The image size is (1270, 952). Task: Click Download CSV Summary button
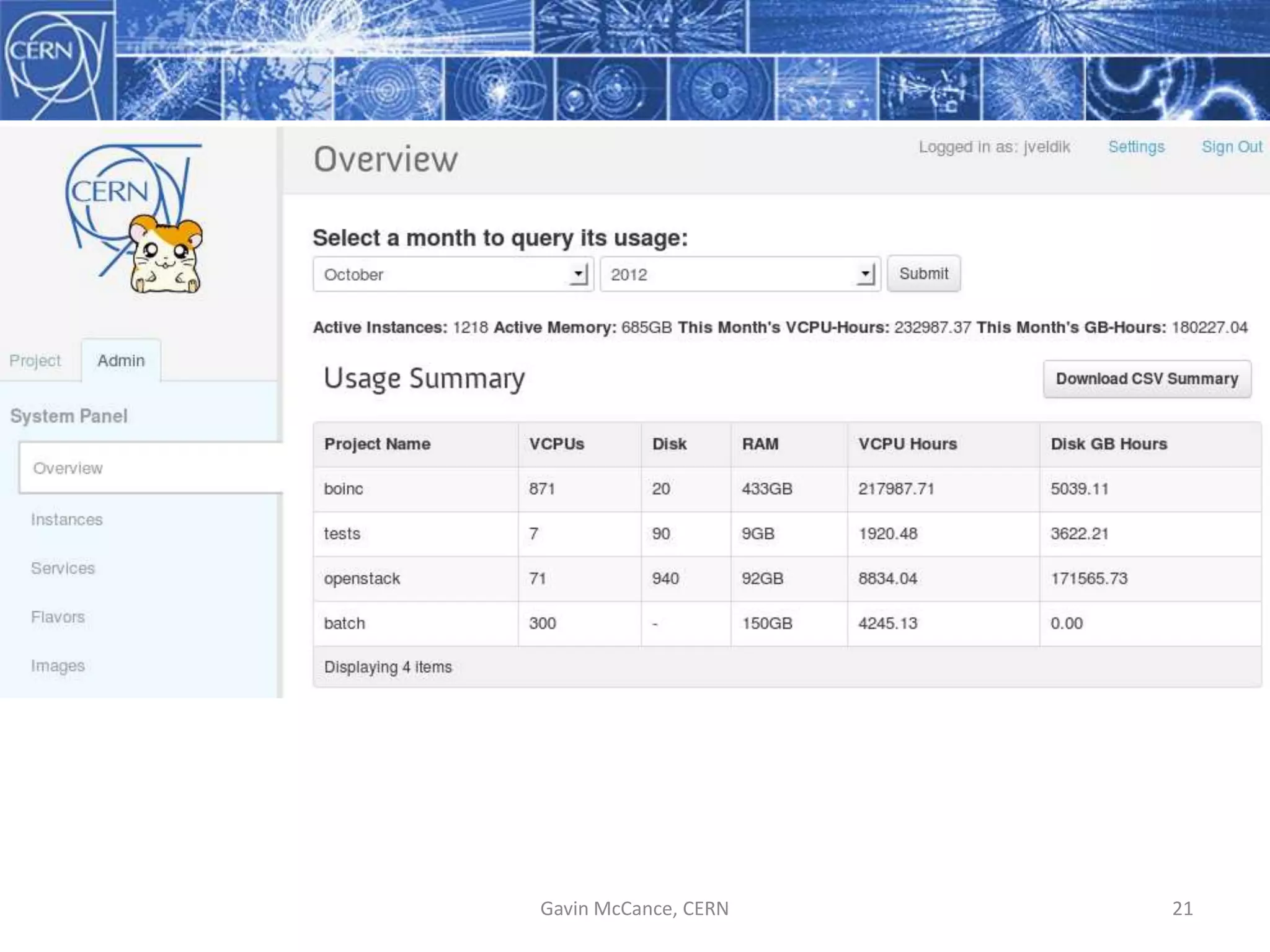pyautogui.click(x=1147, y=379)
